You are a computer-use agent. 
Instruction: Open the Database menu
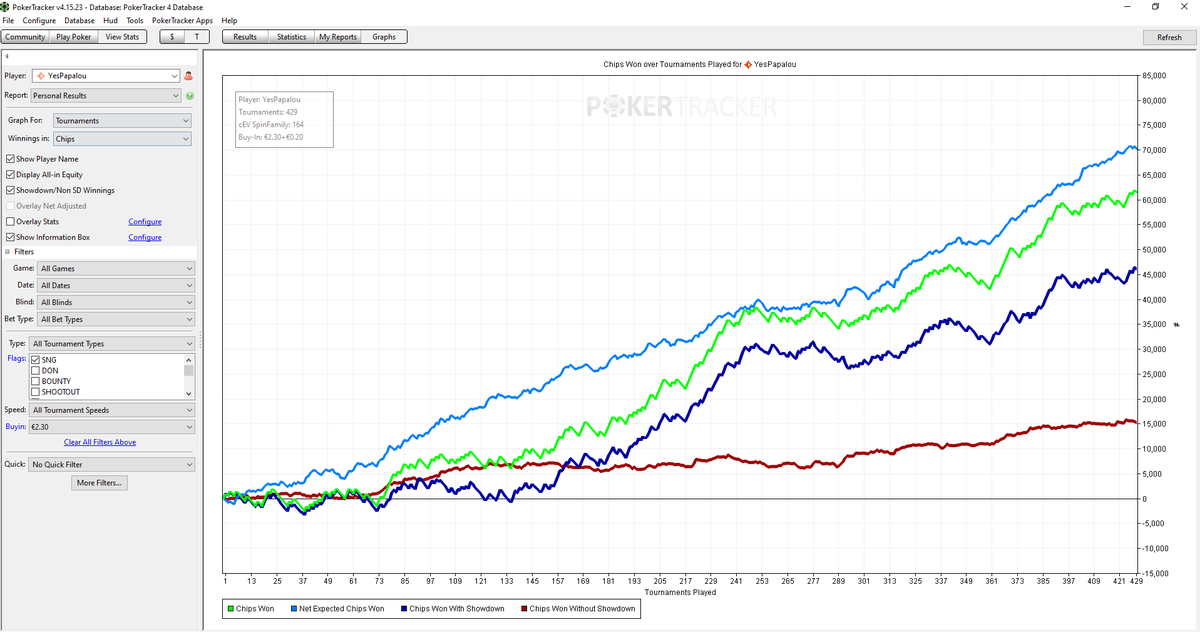pyautogui.click(x=80, y=20)
